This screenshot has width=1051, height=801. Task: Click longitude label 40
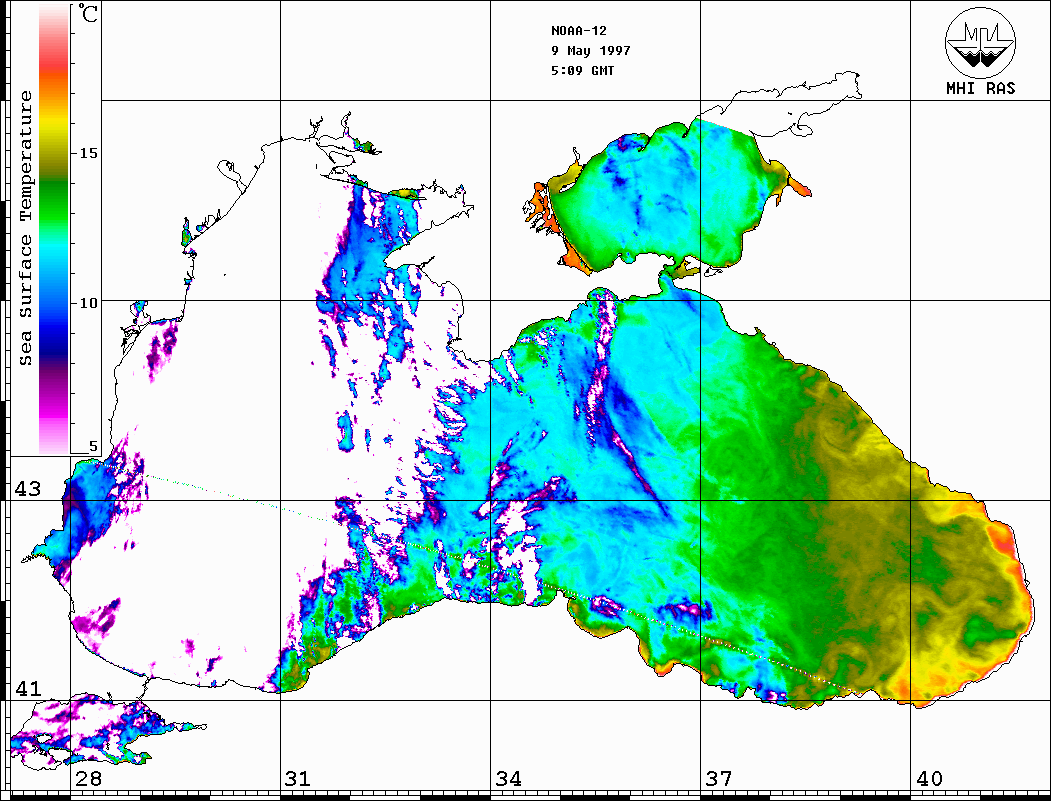(929, 779)
